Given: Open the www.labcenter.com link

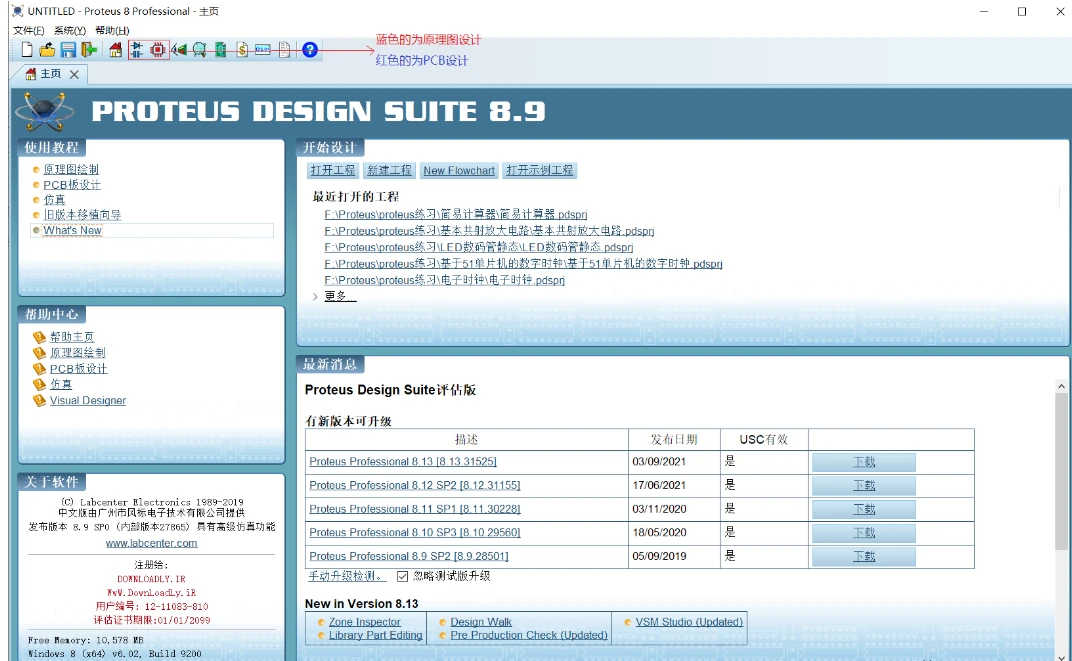Looking at the screenshot, I should coord(151,543).
